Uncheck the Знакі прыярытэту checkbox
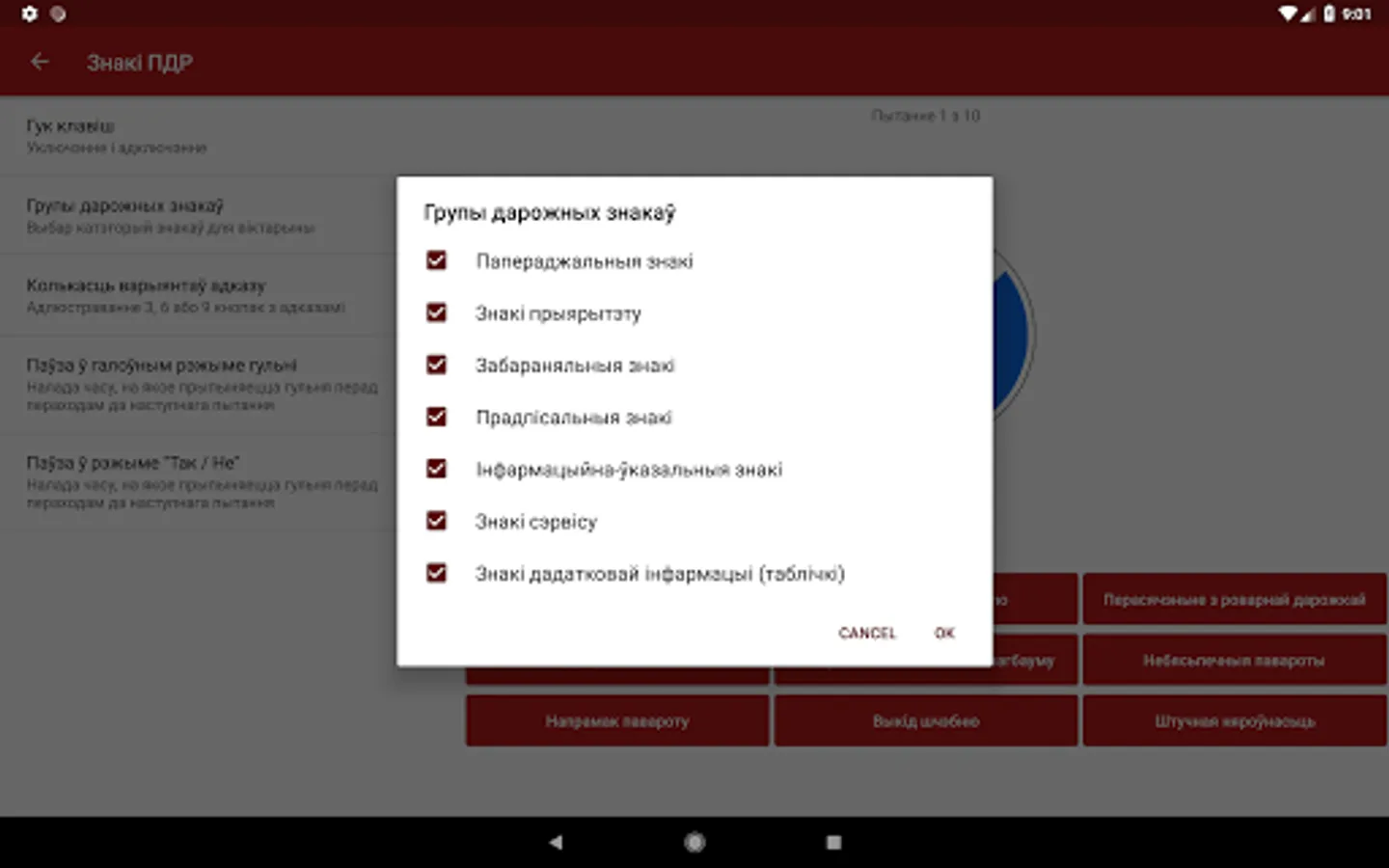This screenshot has width=1389, height=868. pos(437,312)
